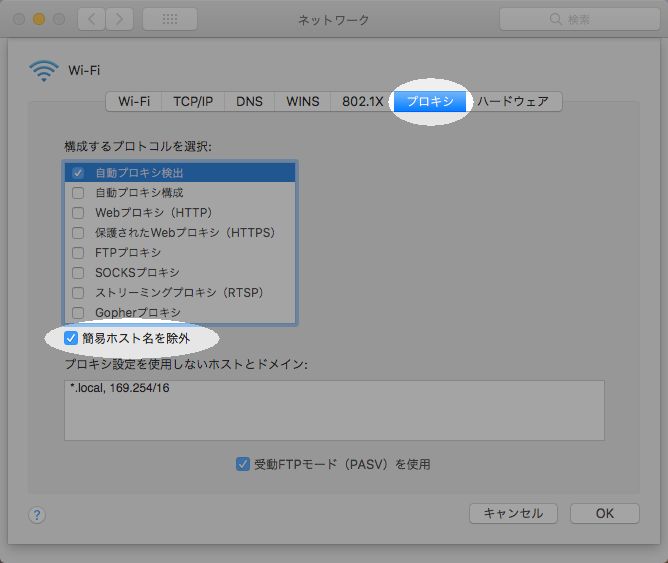The width and height of the screenshot is (668, 563).
Task: Switch to the ハードウェア tab
Action: [x=513, y=101]
